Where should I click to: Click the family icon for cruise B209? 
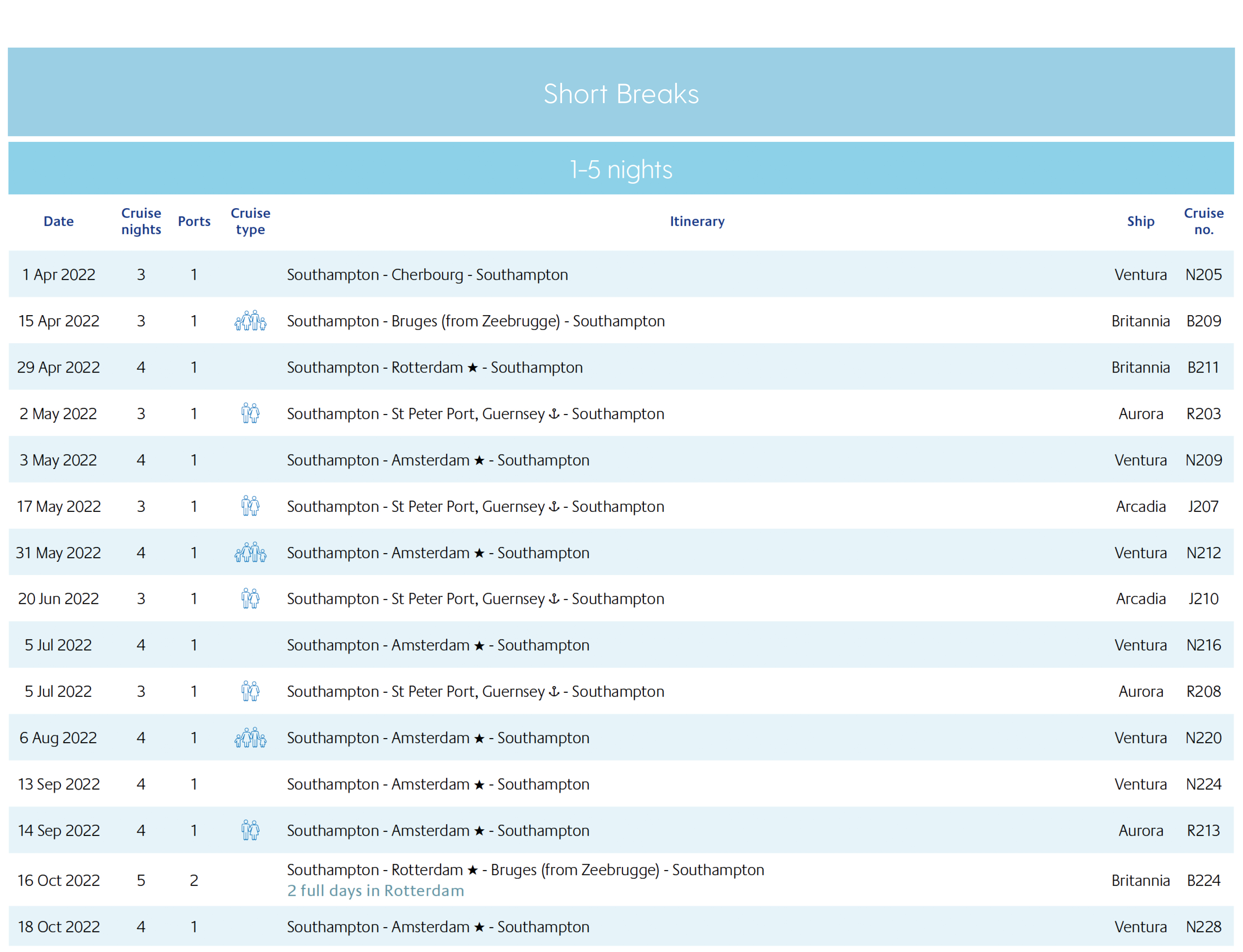click(x=250, y=321)
